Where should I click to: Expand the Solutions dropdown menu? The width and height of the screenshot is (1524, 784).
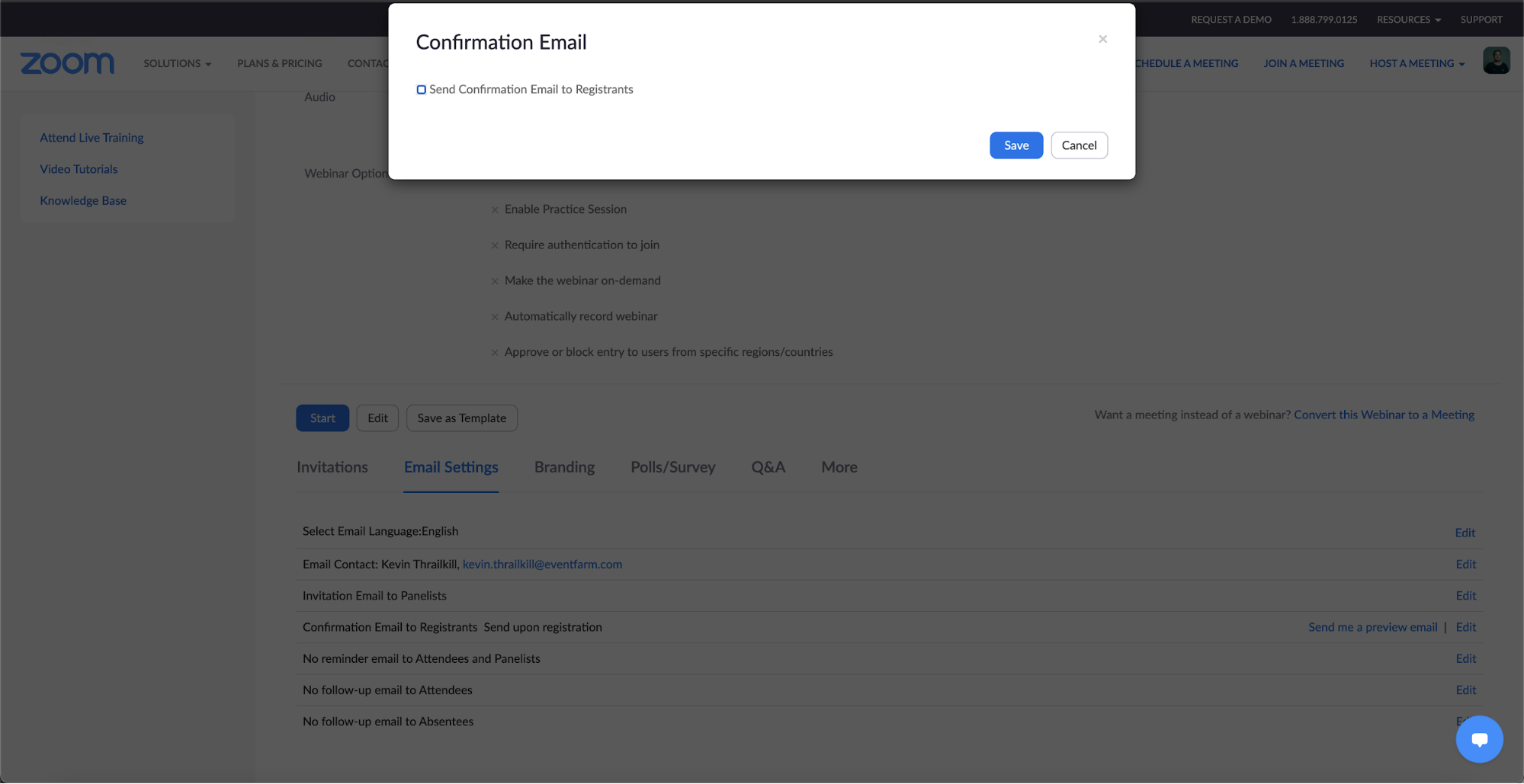coord(177,63)
